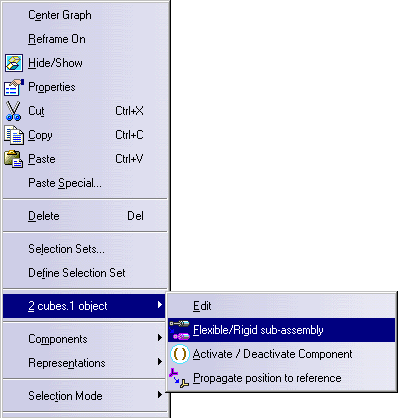Viewport: 398px width, 418px height.
Task: Click the Paste clipboard icon
Action: (x=14, y=159)
